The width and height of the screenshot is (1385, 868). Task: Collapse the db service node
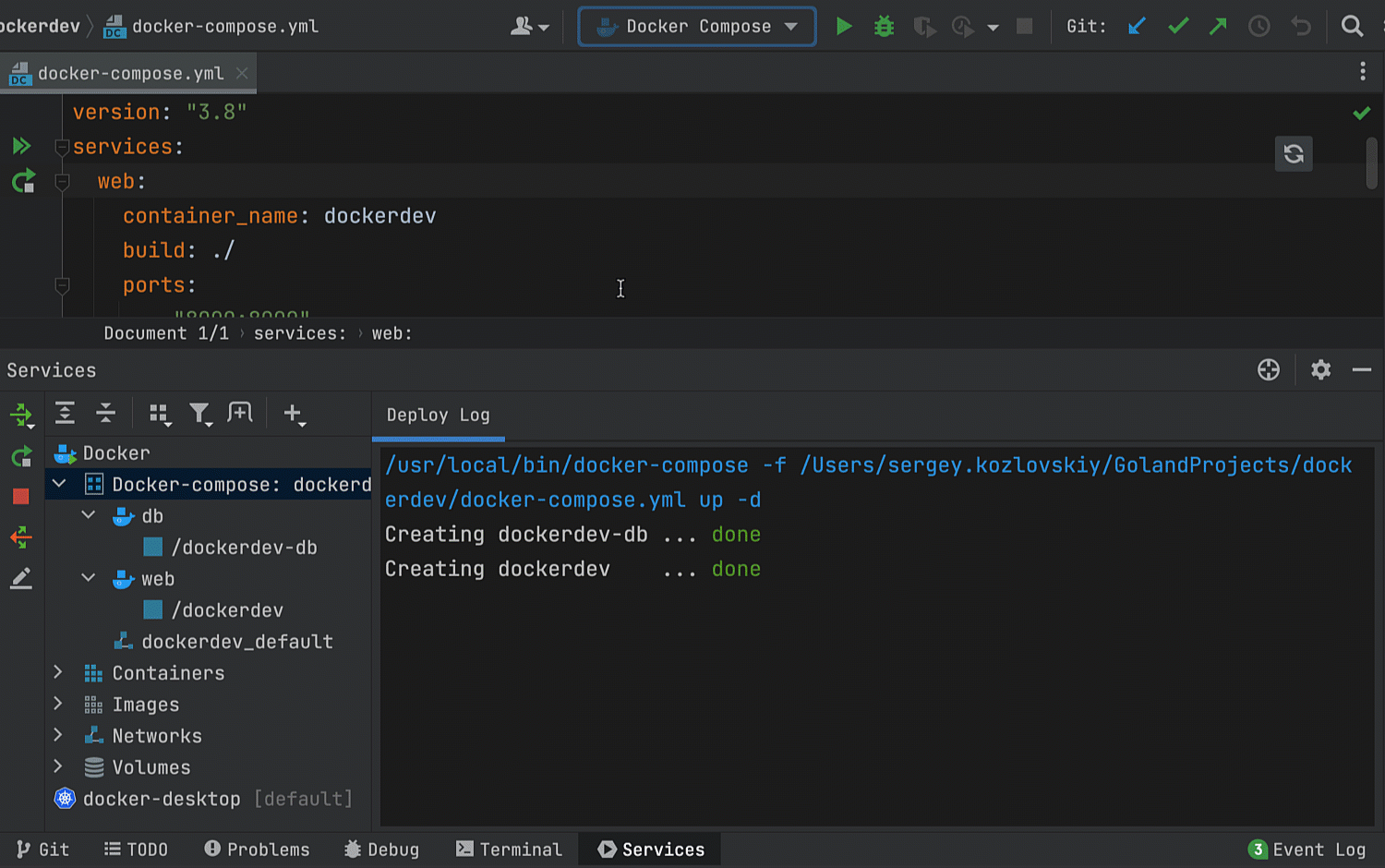pyautogui.click(x=89, y=514)
